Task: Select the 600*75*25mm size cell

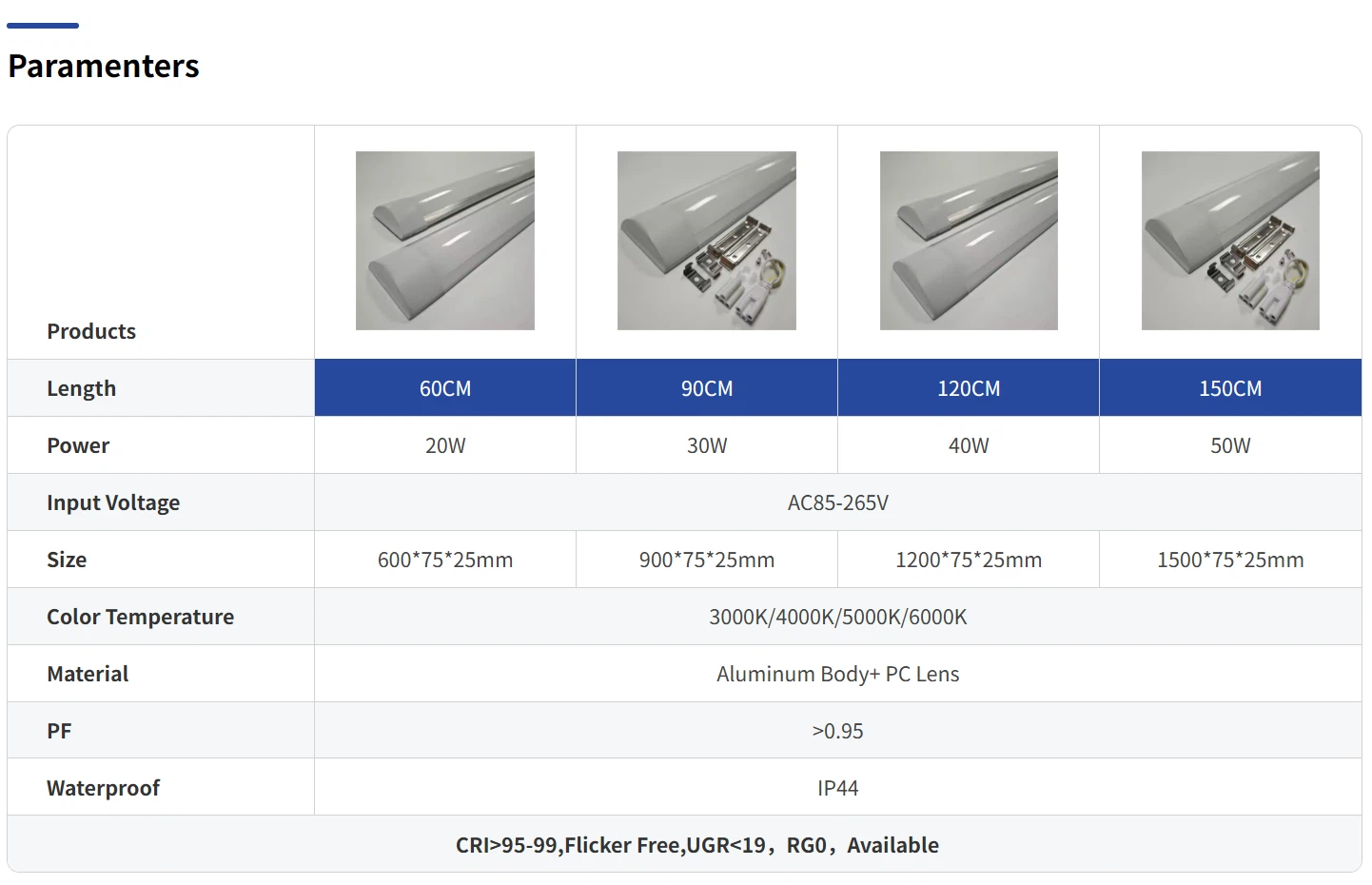Action: 445,560
